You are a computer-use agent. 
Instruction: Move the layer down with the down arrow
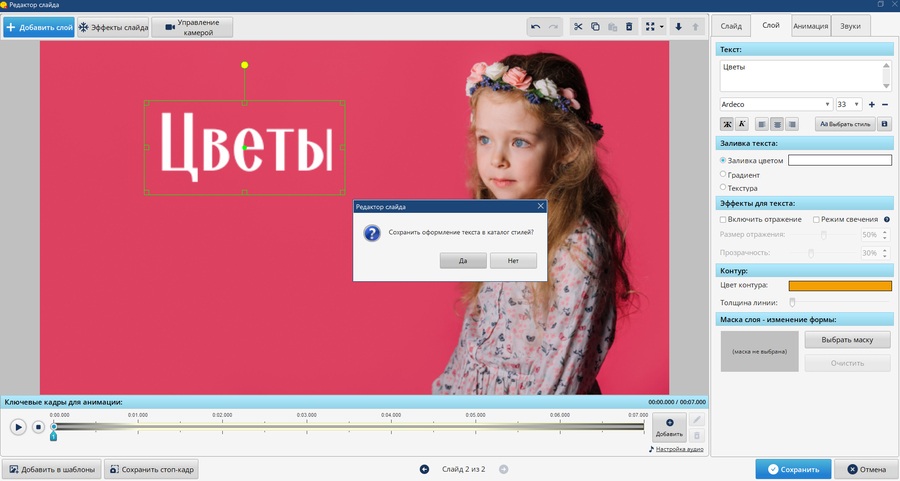tap(679, 27)
